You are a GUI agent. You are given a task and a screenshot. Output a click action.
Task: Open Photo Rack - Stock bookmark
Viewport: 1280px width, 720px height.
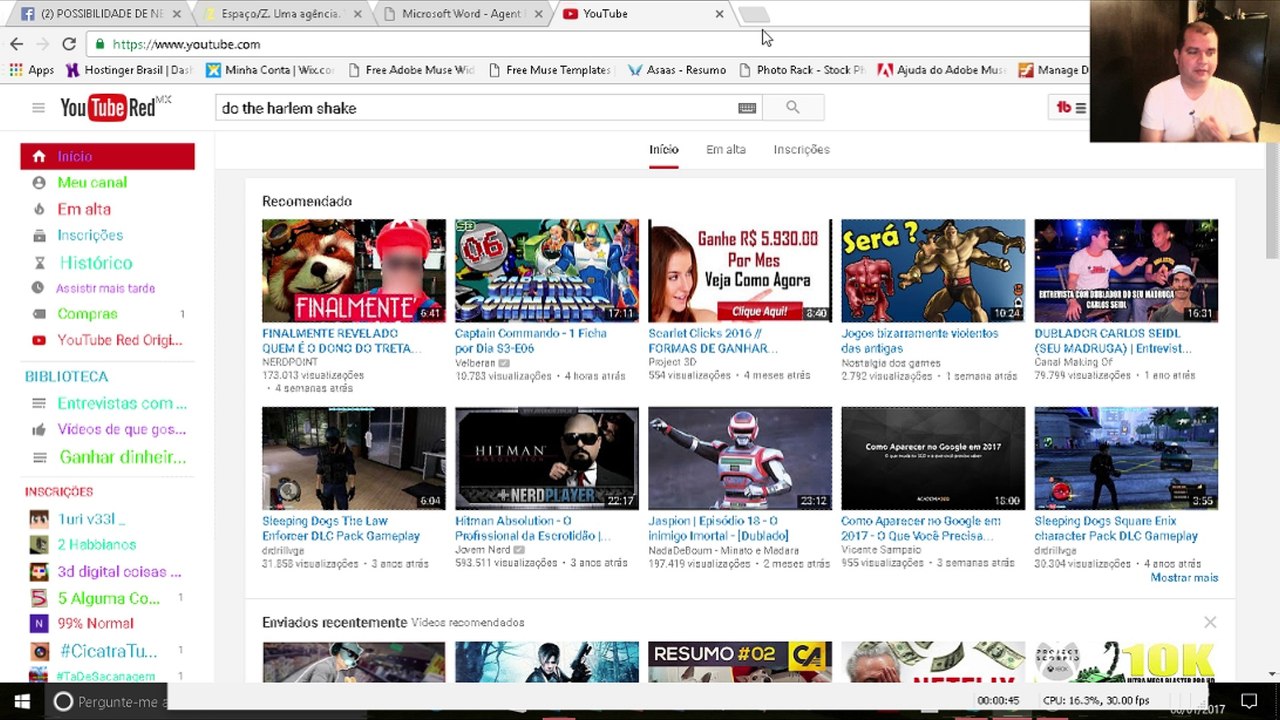coord(801,70)
